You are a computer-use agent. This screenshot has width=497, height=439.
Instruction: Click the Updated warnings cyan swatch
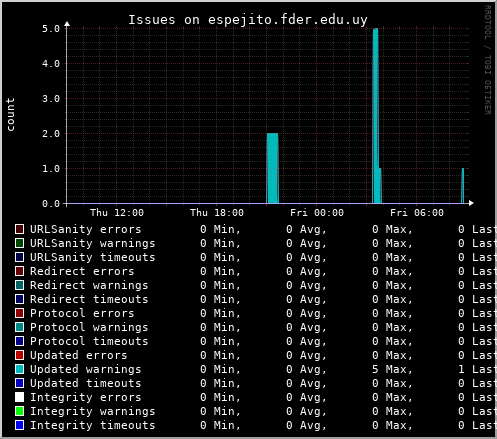click(x=20, y=369)
